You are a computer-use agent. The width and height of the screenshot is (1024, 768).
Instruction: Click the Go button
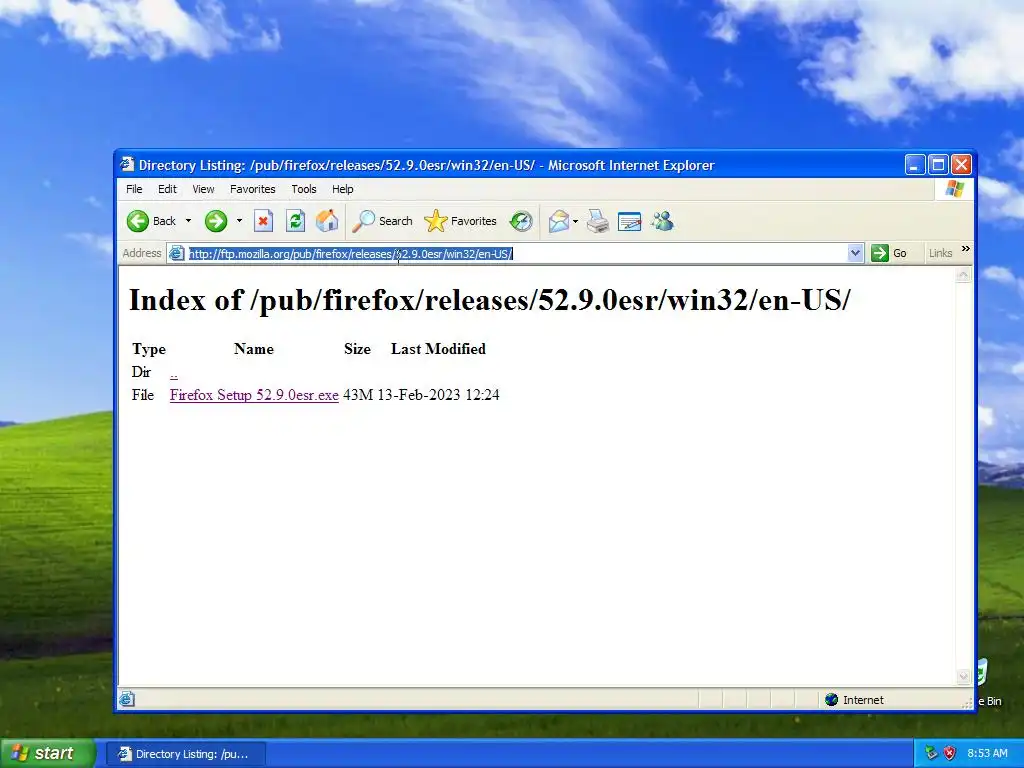pos(889,253)
